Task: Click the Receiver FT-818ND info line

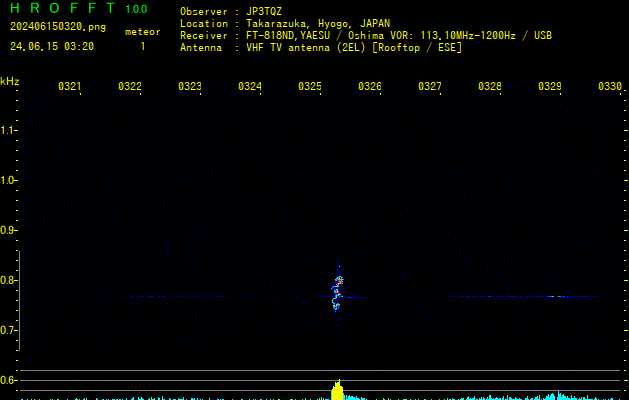Action: (365, 35)
